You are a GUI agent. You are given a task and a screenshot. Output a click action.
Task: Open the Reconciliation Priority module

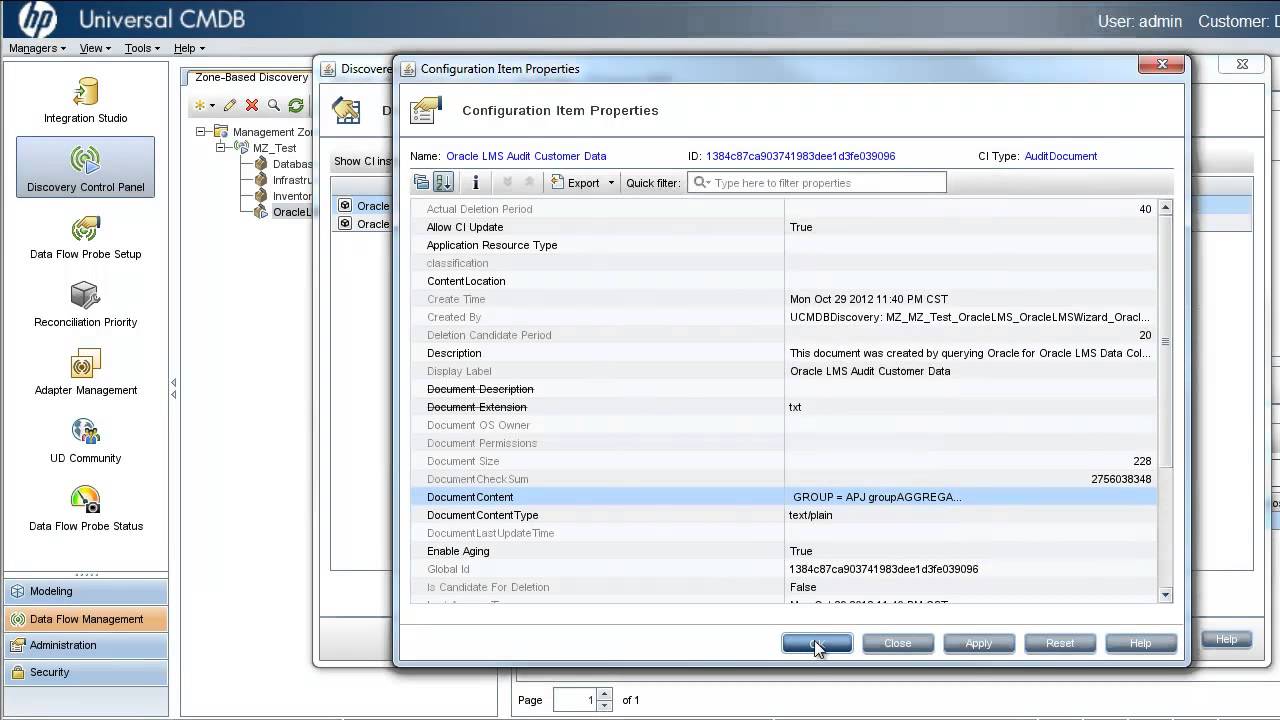85,304
